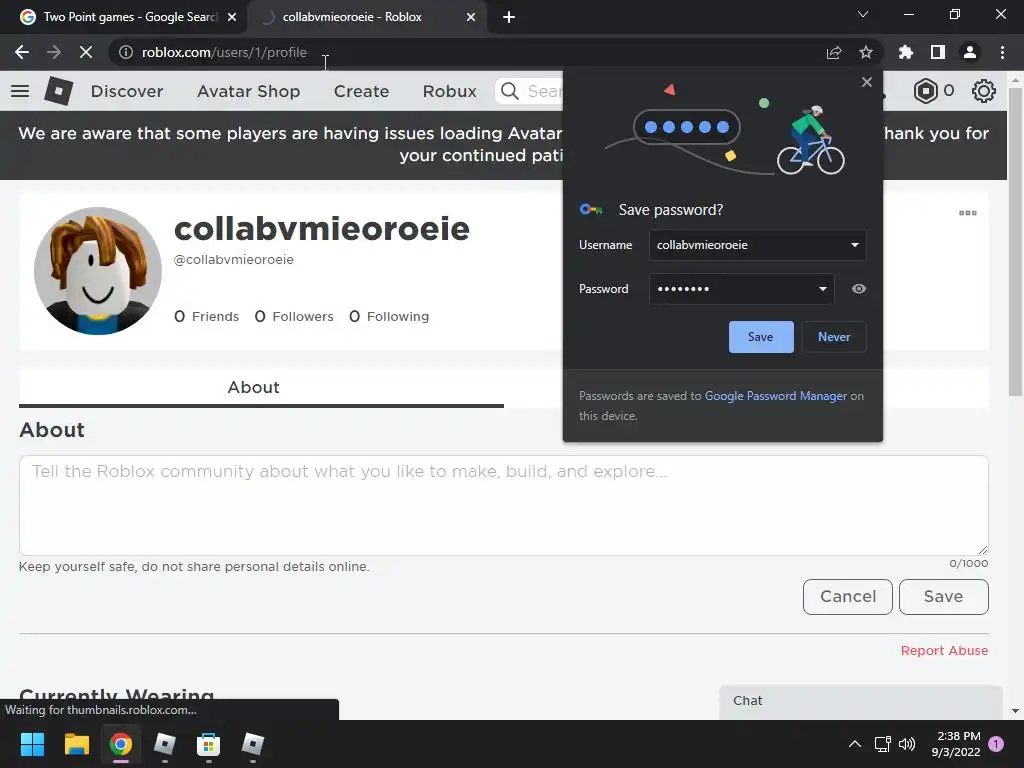Screen dimensions: 1024x768
Task: Close the Save password popup
Action: (x=867, y=82)
